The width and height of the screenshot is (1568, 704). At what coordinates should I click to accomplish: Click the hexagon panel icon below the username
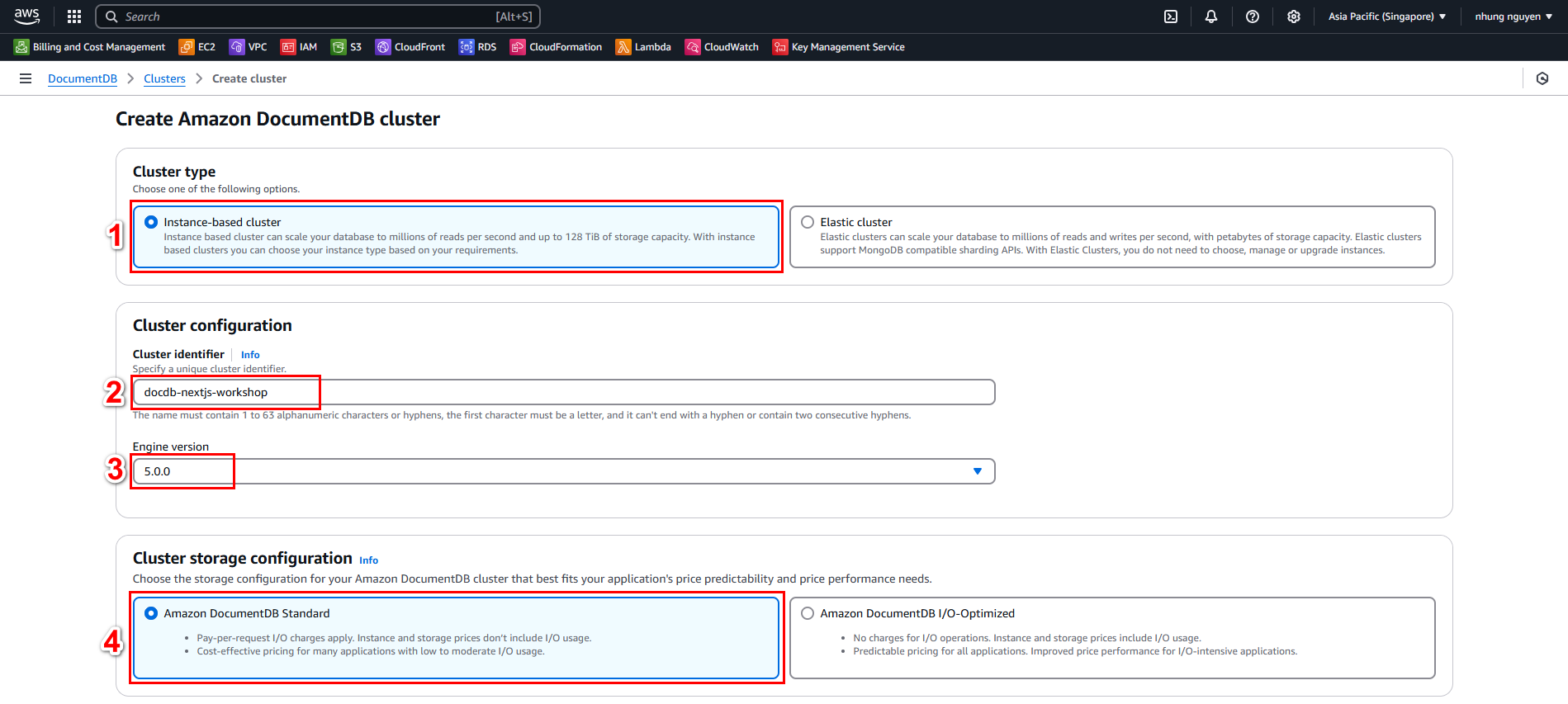[1542, 78]
